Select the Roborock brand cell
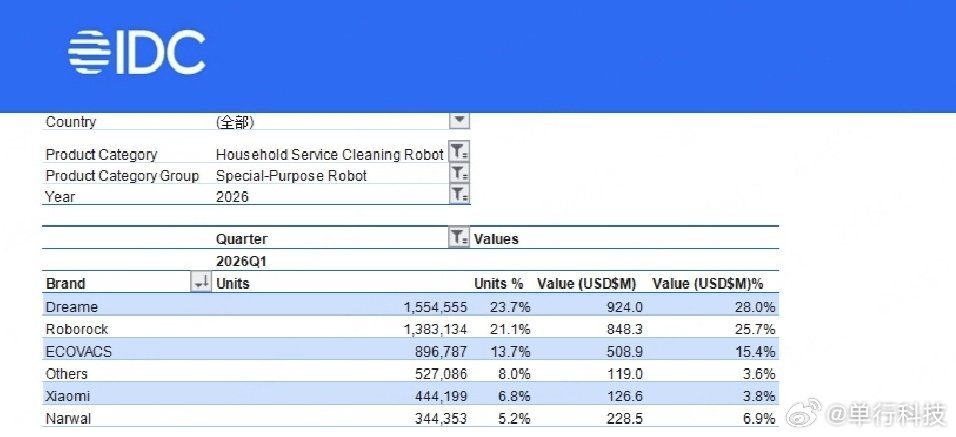This screenshot has width=956, height=437. tap(77, 329)
